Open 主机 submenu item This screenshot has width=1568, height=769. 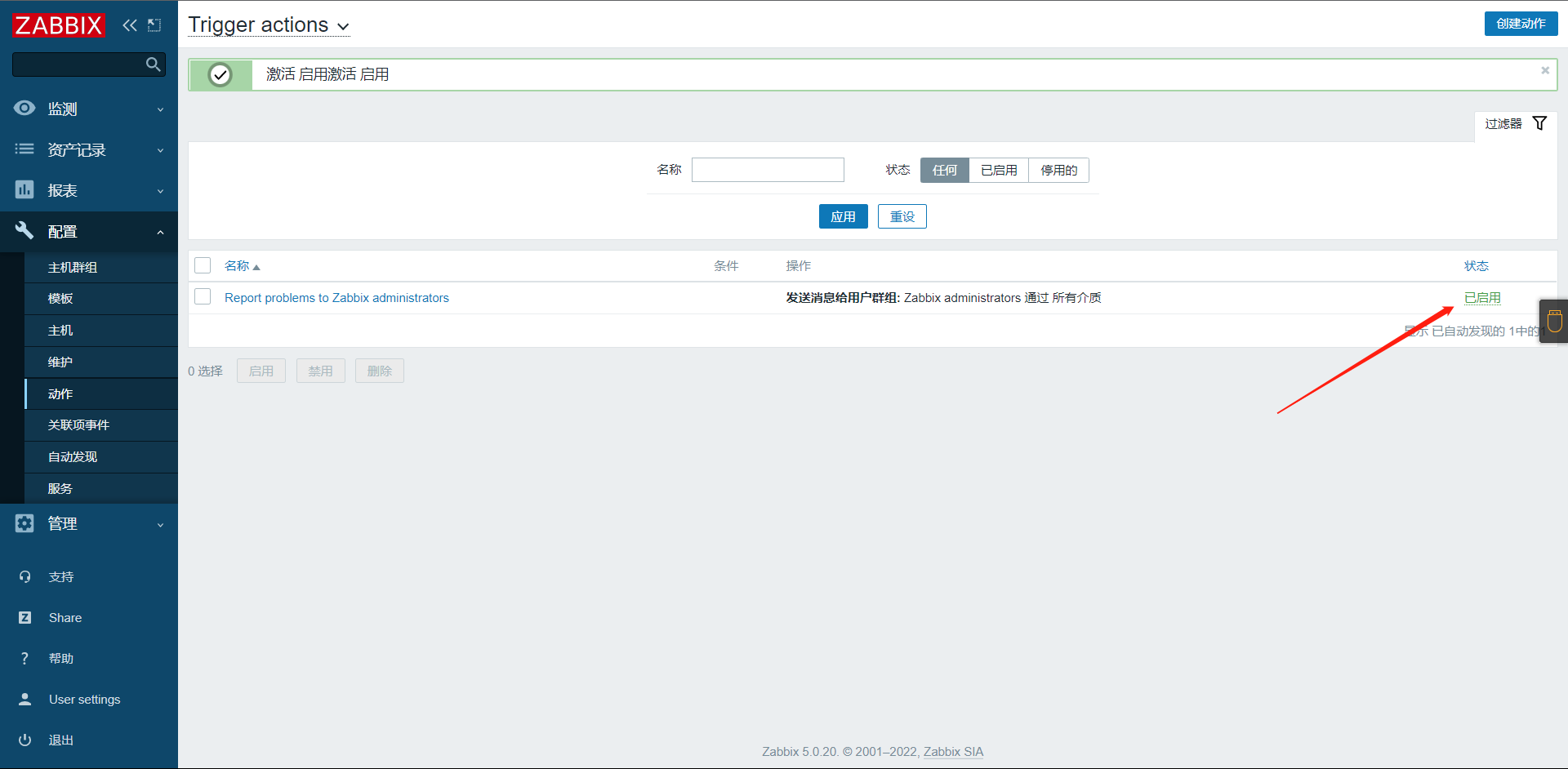point(60,331)
